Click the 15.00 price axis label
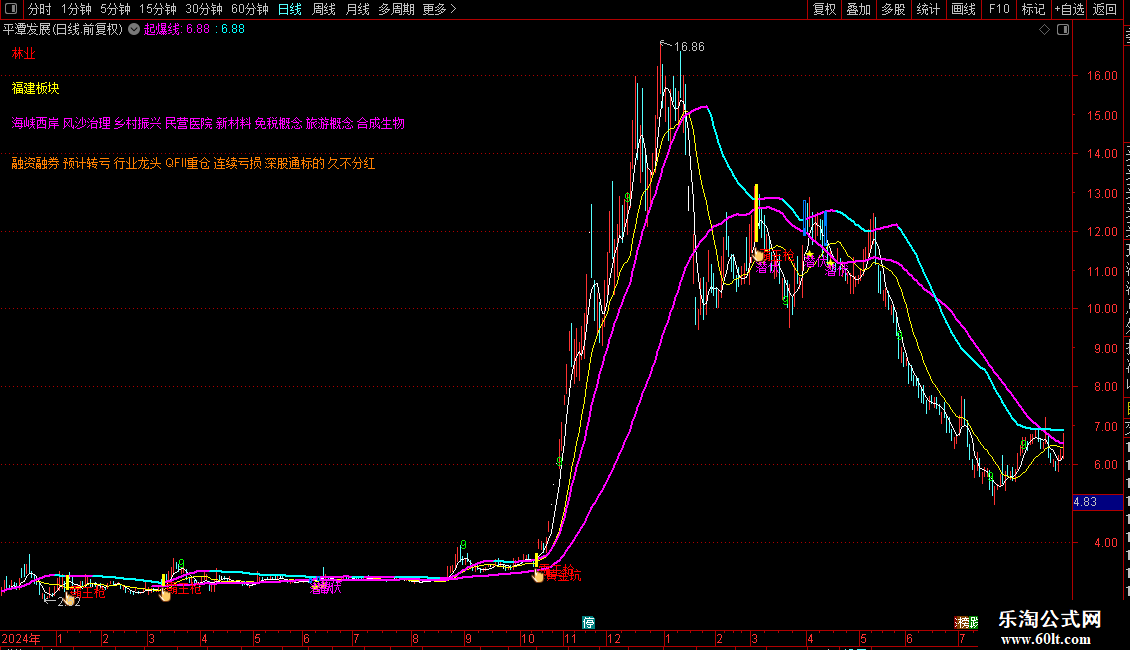The height and width of the screenshot is (650, 1130). coord(1103,115)
